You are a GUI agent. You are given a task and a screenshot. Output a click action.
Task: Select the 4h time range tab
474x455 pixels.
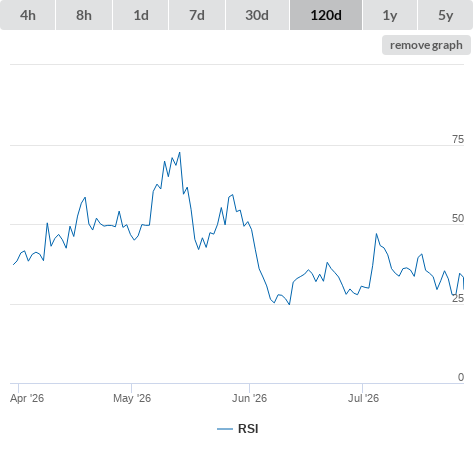(28, 15)
